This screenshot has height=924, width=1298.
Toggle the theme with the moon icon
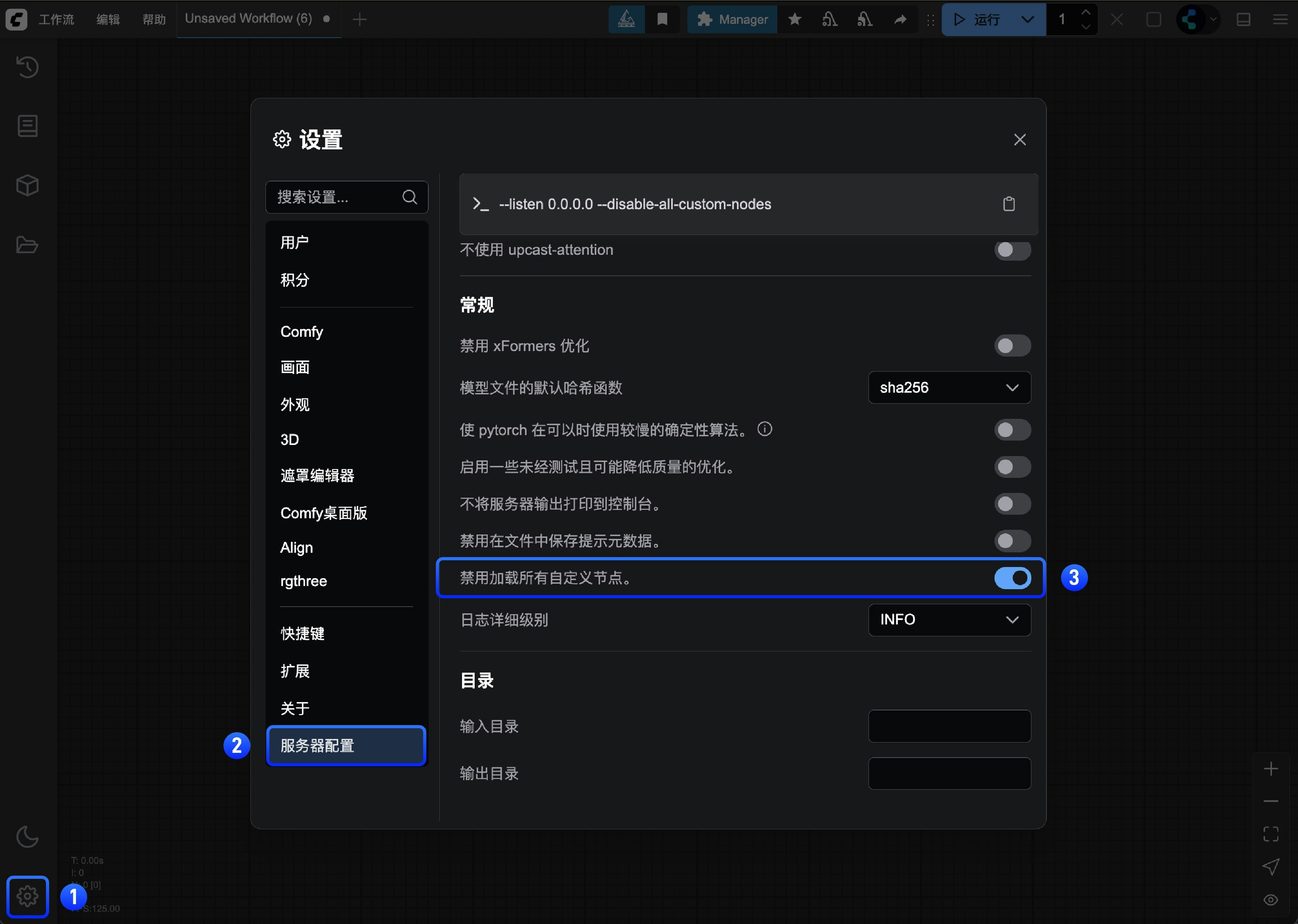click(x=27, y=836)
